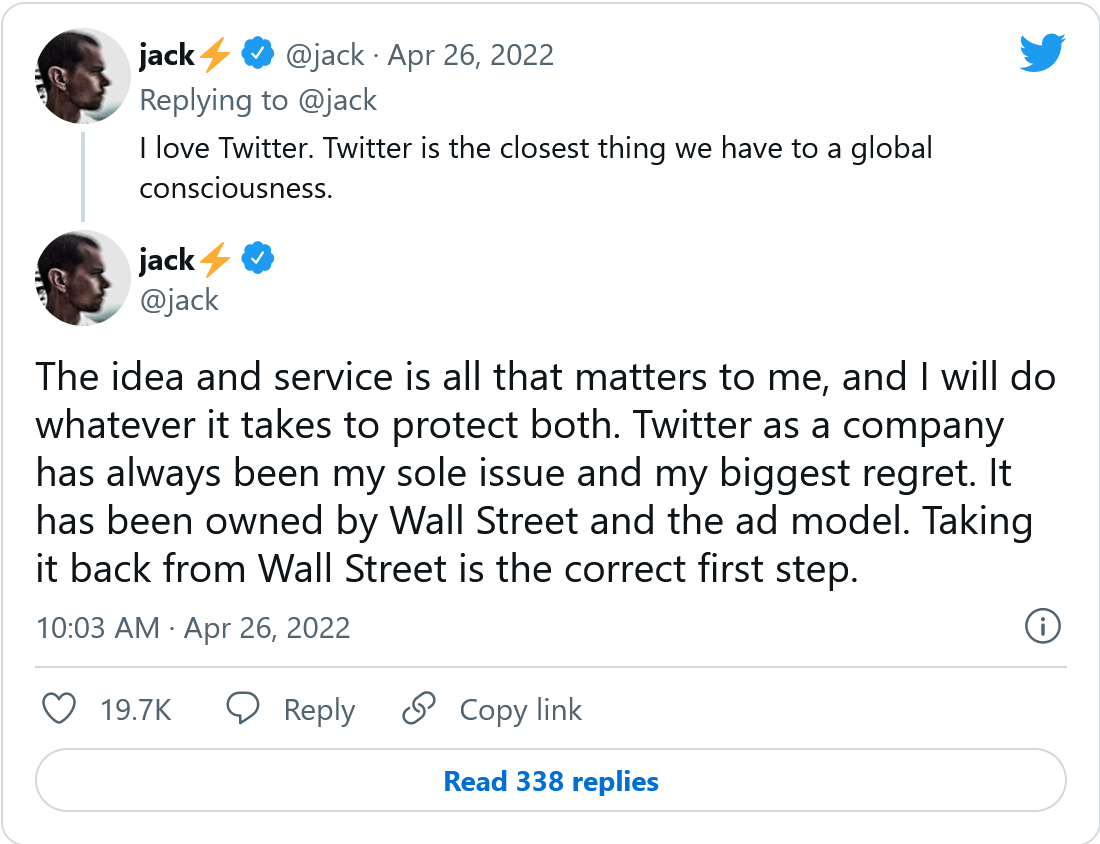Screen dimensions: 1100x844
Task: Click the verified badge in the replied-to tweet header
Action: point(259,55)
